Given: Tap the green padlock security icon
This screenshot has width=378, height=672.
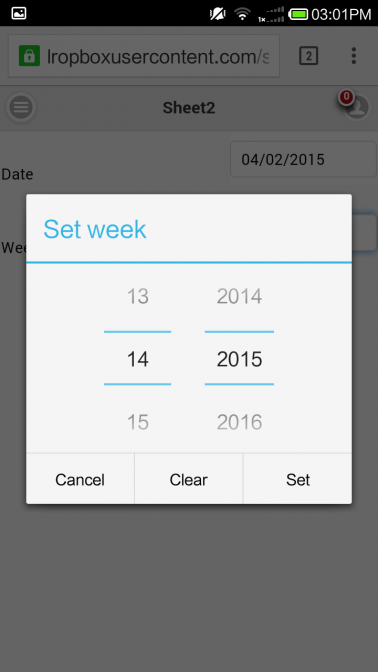Looking at the screenshot, I should pos(29,56).
